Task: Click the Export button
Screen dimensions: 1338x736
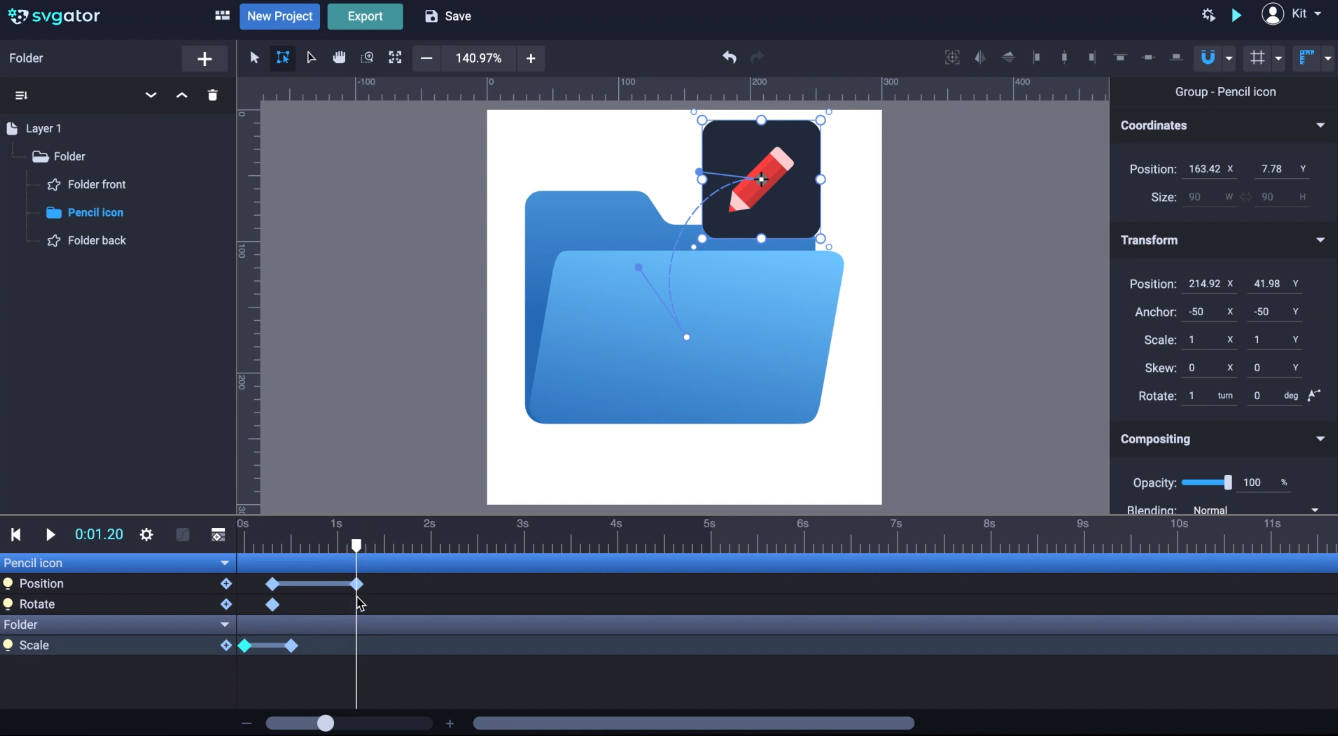Action: click(365, 16)
